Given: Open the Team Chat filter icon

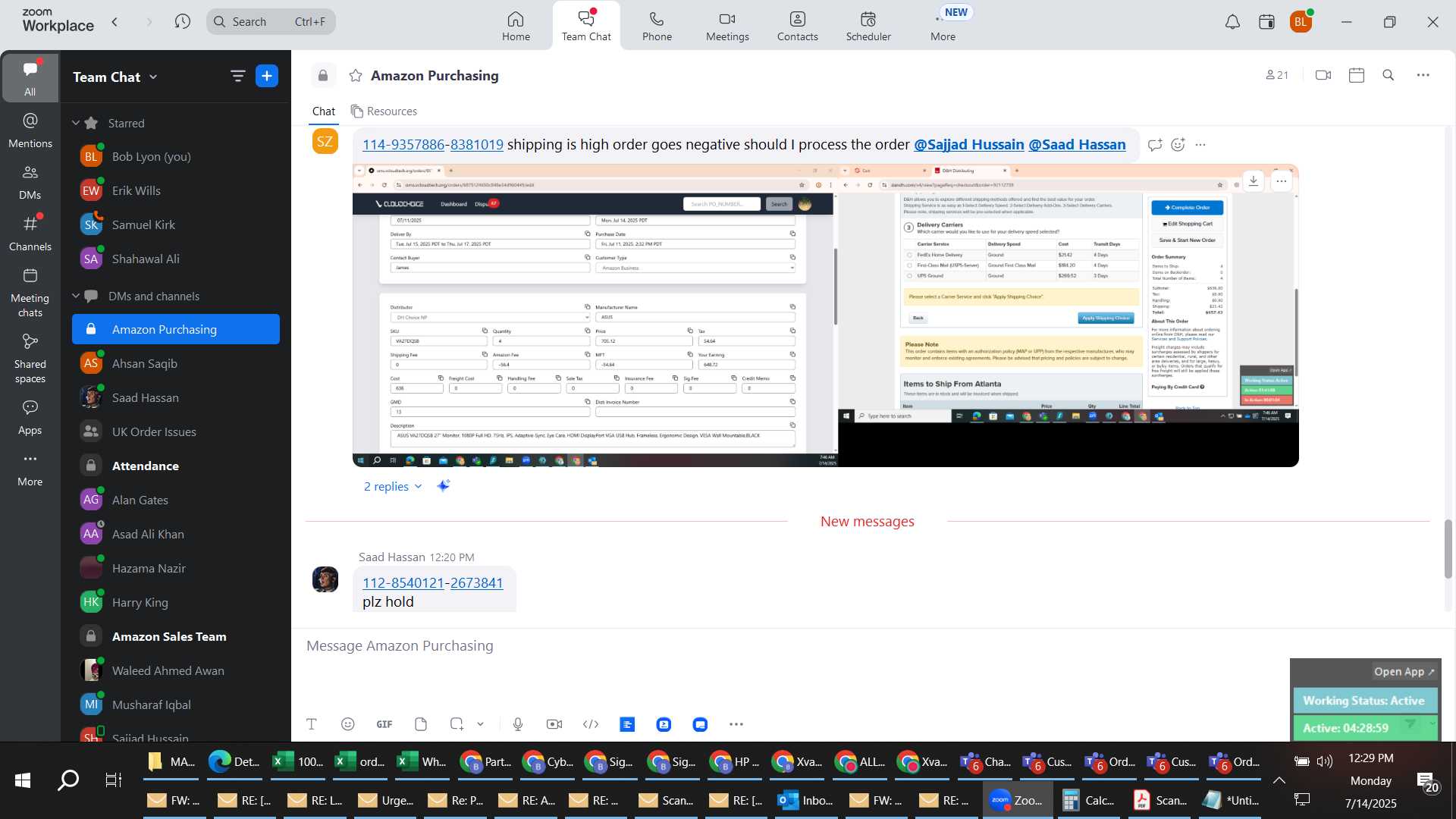Looking at the screenshot, I should pyautogui.click(x=237, y=76).
